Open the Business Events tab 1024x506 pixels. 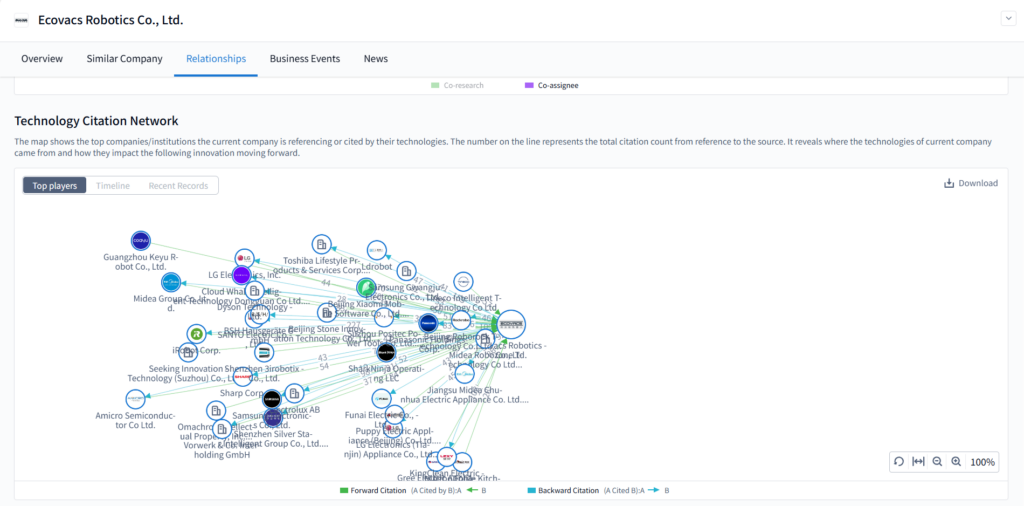[x=304, y=59]
